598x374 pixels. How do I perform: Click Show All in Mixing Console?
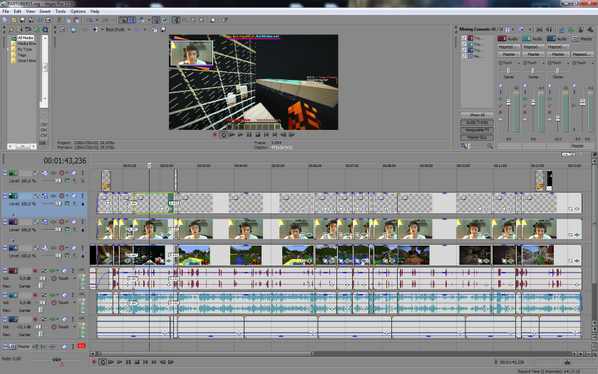pyautogui.click(x=477, y=115)
